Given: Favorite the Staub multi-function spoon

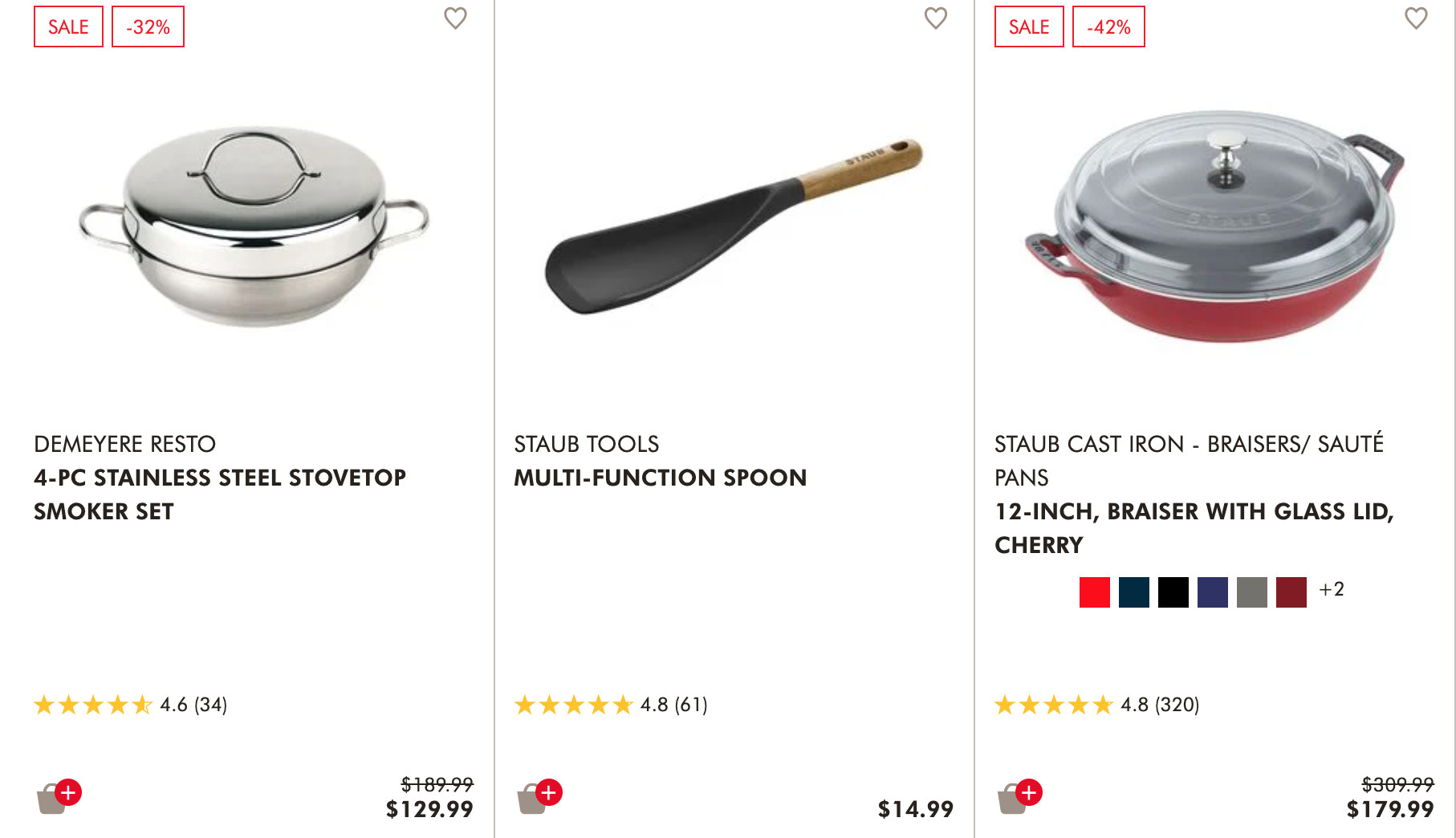Looking at the screenshot, I should click(936, 18).
